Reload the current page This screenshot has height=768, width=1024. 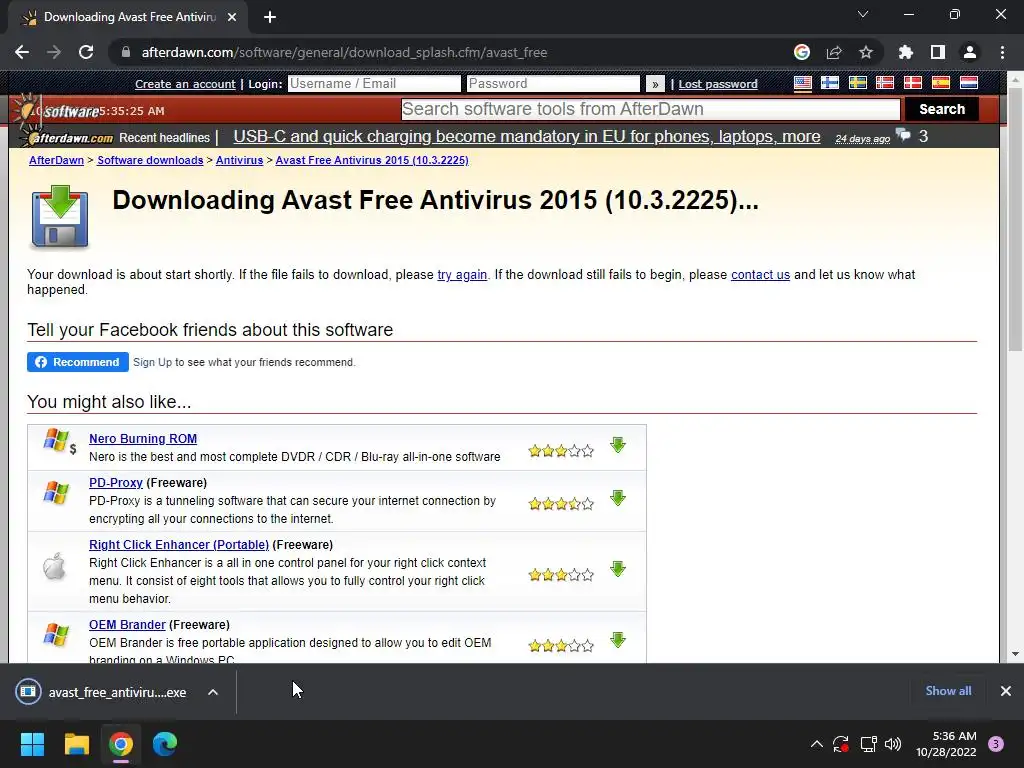click(x=86, y=52)
